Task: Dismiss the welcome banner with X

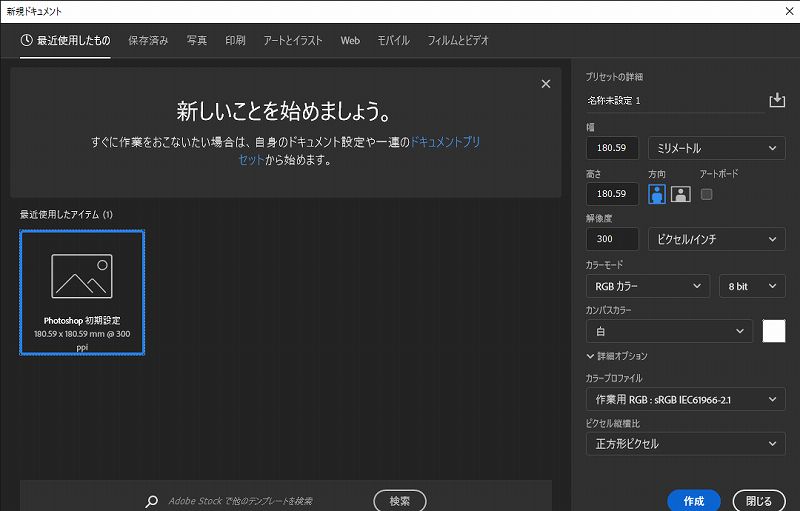Action: pyautogui.click(x=545, y=84)
